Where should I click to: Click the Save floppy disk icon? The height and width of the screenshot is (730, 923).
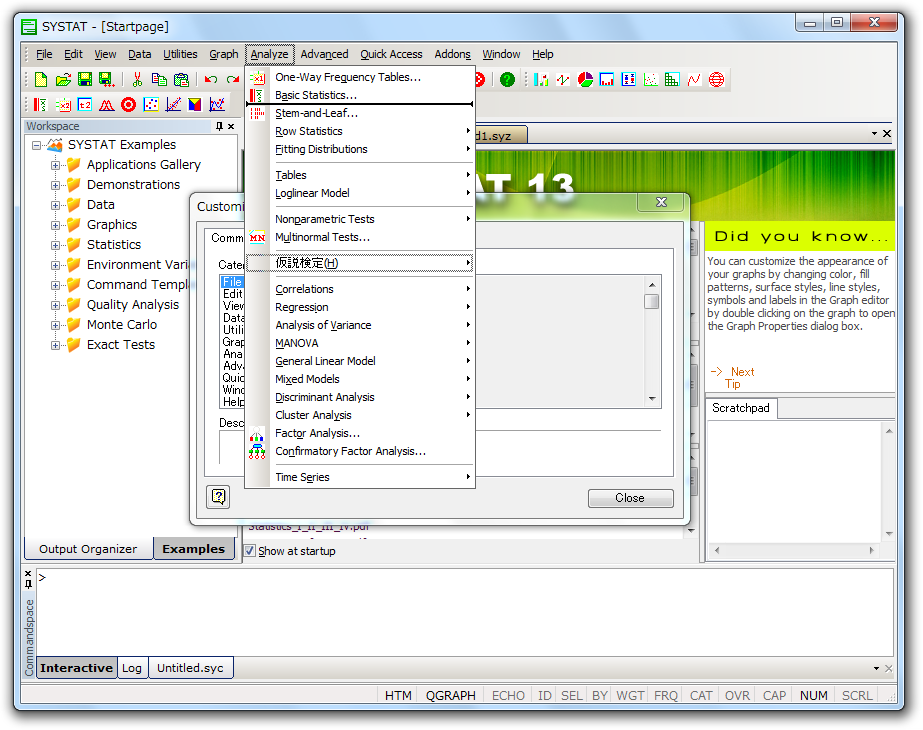coord(85,79)
